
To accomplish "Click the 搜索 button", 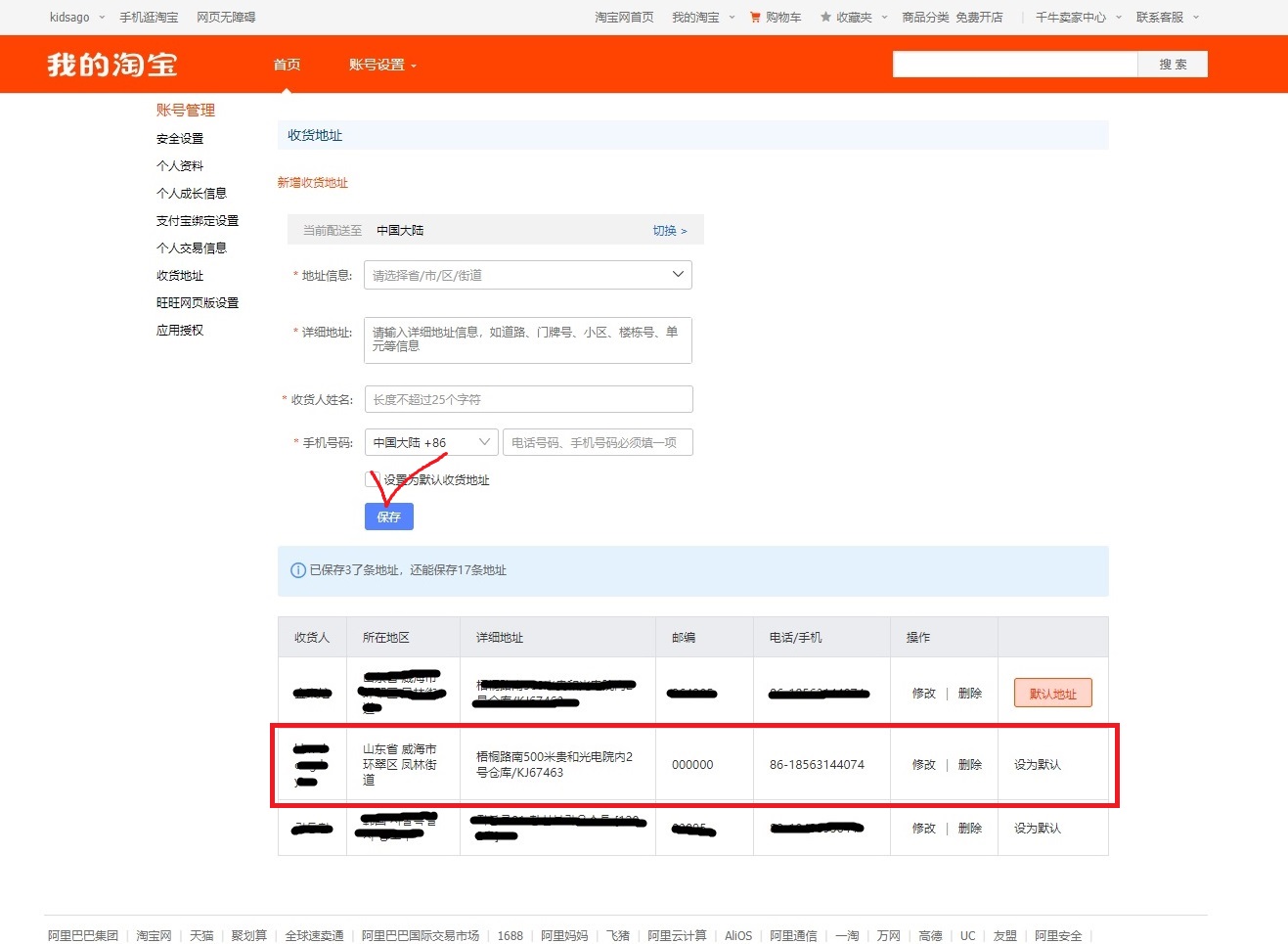I will click(1173, 65).
